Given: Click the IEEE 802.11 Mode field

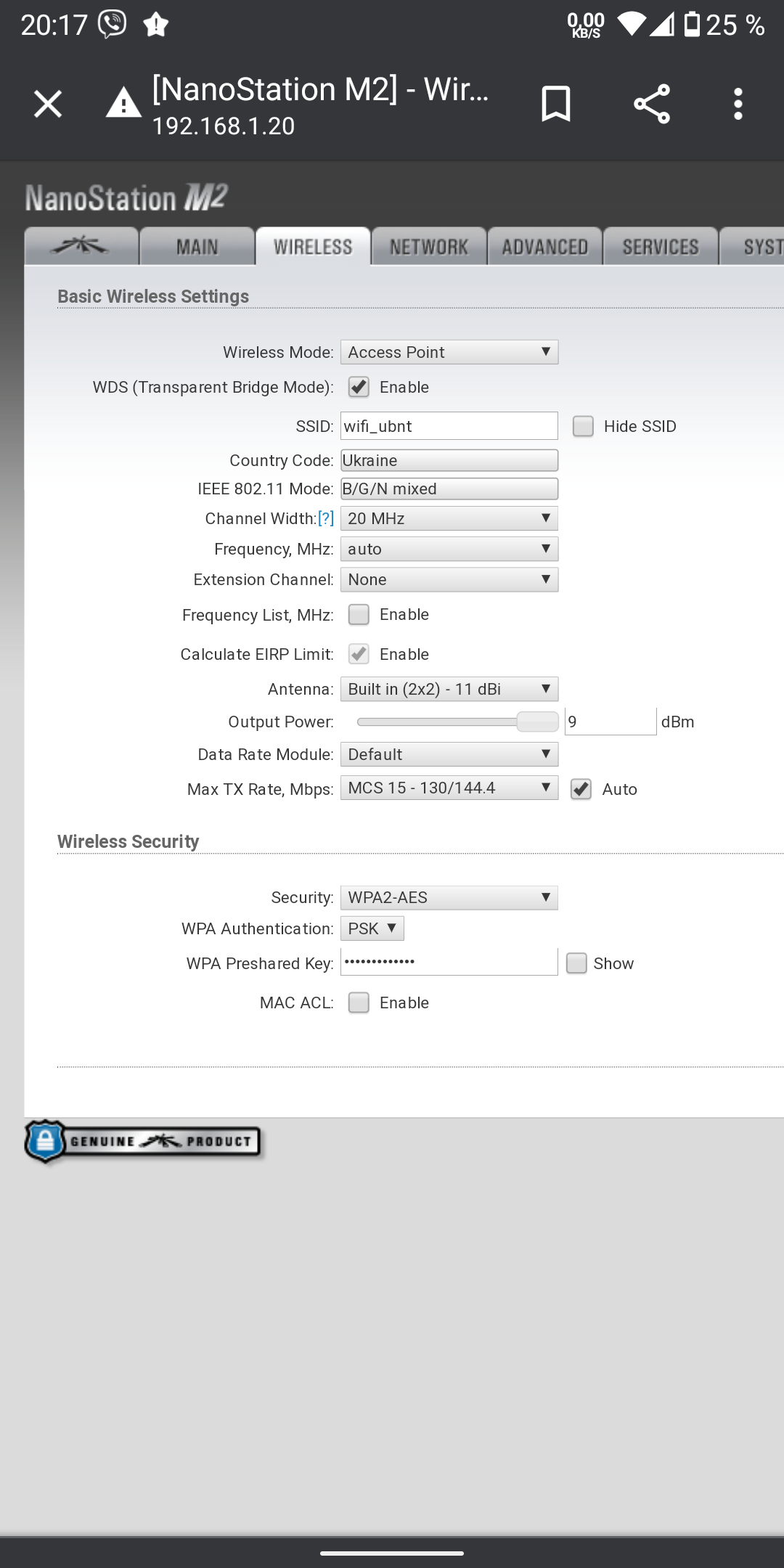Looking at the screenshot, I should coord(449,489).
